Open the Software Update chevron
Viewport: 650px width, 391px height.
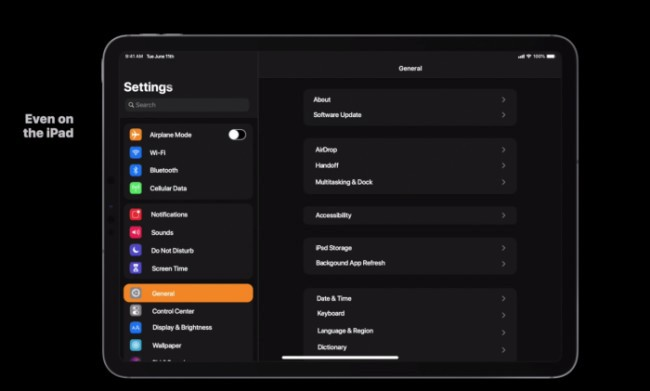(x=503, y=115)
